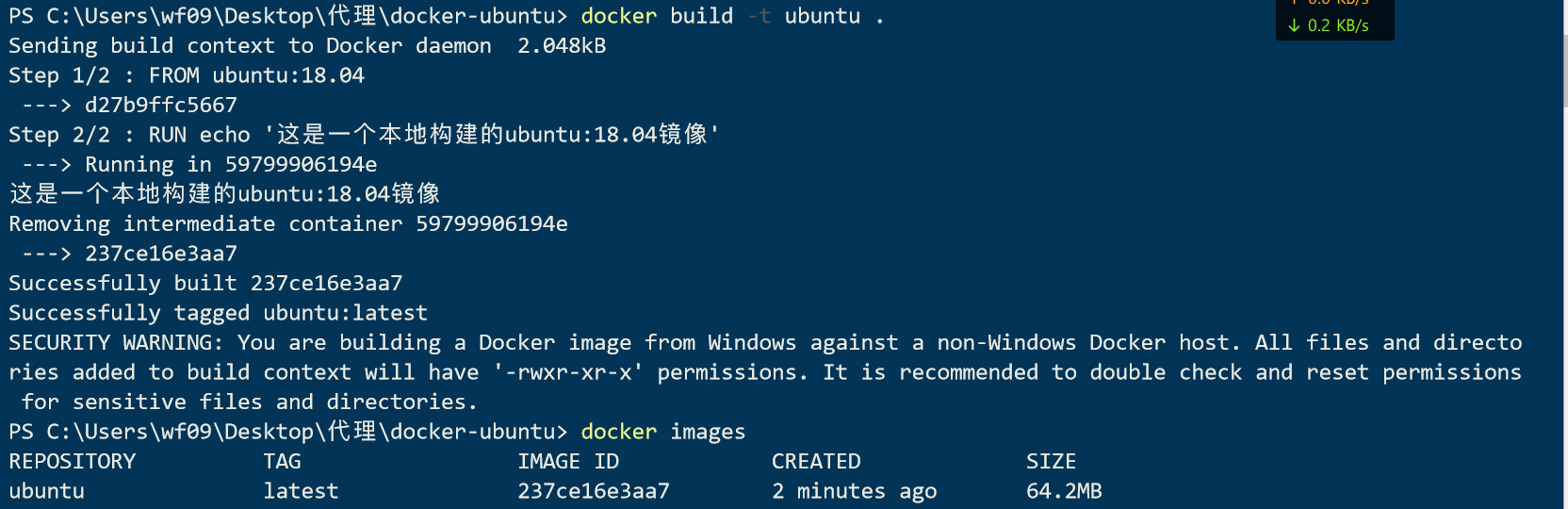Click the IMAGE ID column header
This screenshot has height=509, width=1568.
568,462
